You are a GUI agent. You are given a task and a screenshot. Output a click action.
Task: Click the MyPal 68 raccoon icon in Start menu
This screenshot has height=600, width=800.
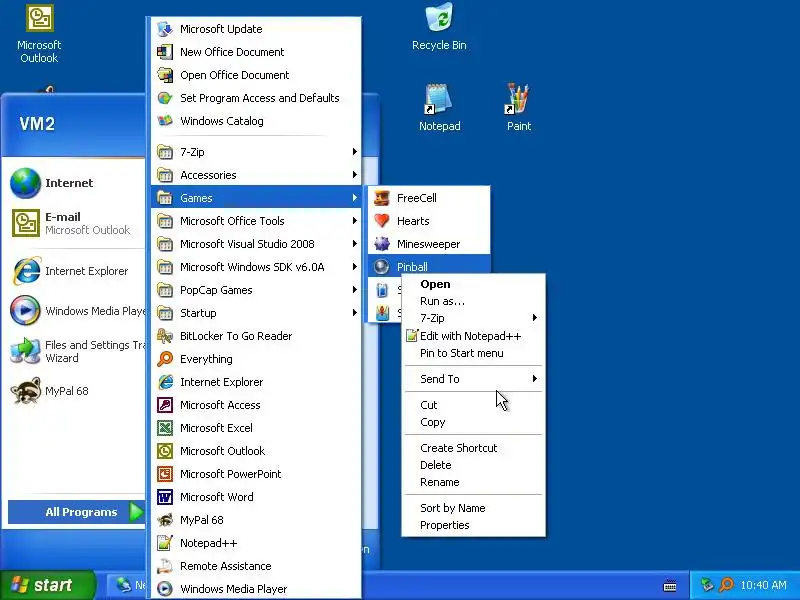[x=26, y=391]
